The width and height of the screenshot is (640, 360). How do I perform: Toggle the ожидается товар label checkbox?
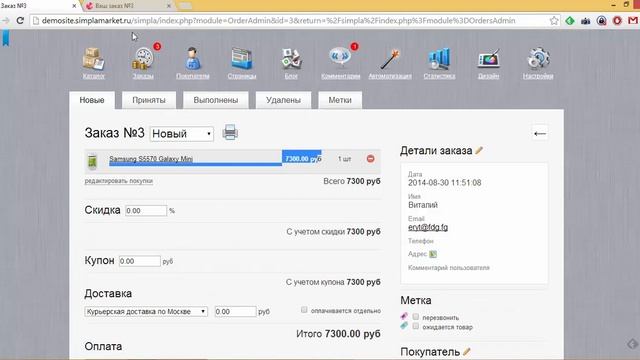(416, 326)
